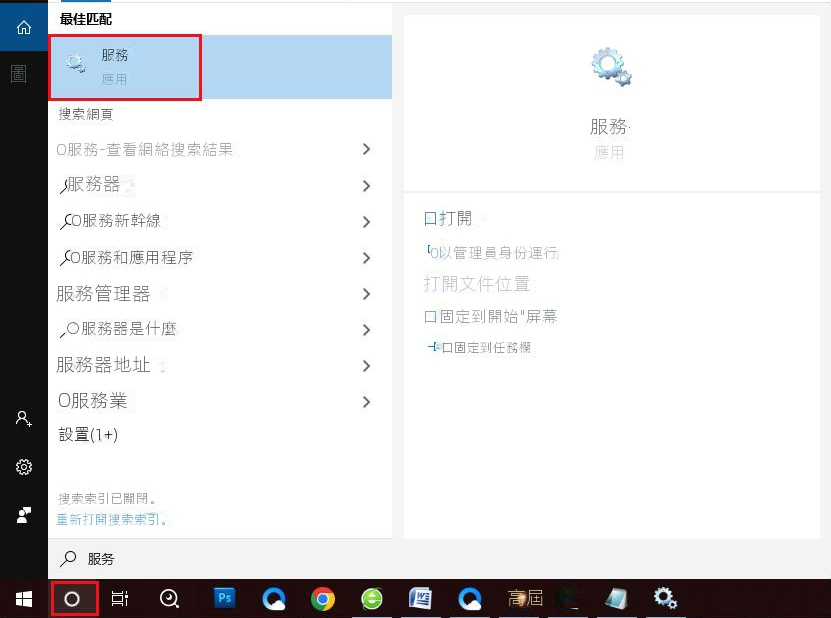
Task: Open Task View on the taskbar
Action: pyautogui.click(x=120, y=599)
